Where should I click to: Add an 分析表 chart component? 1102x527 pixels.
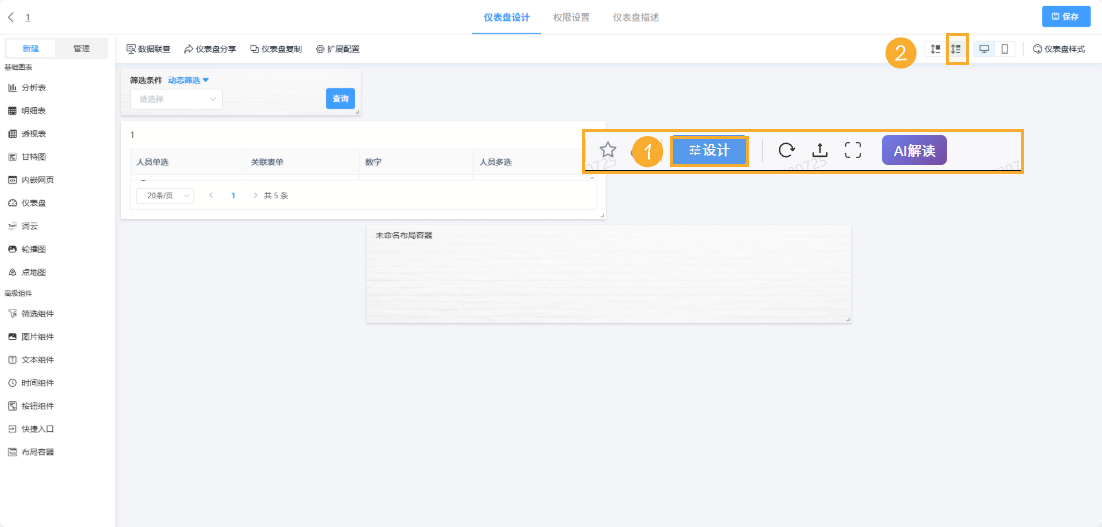[x=27, y=88]
